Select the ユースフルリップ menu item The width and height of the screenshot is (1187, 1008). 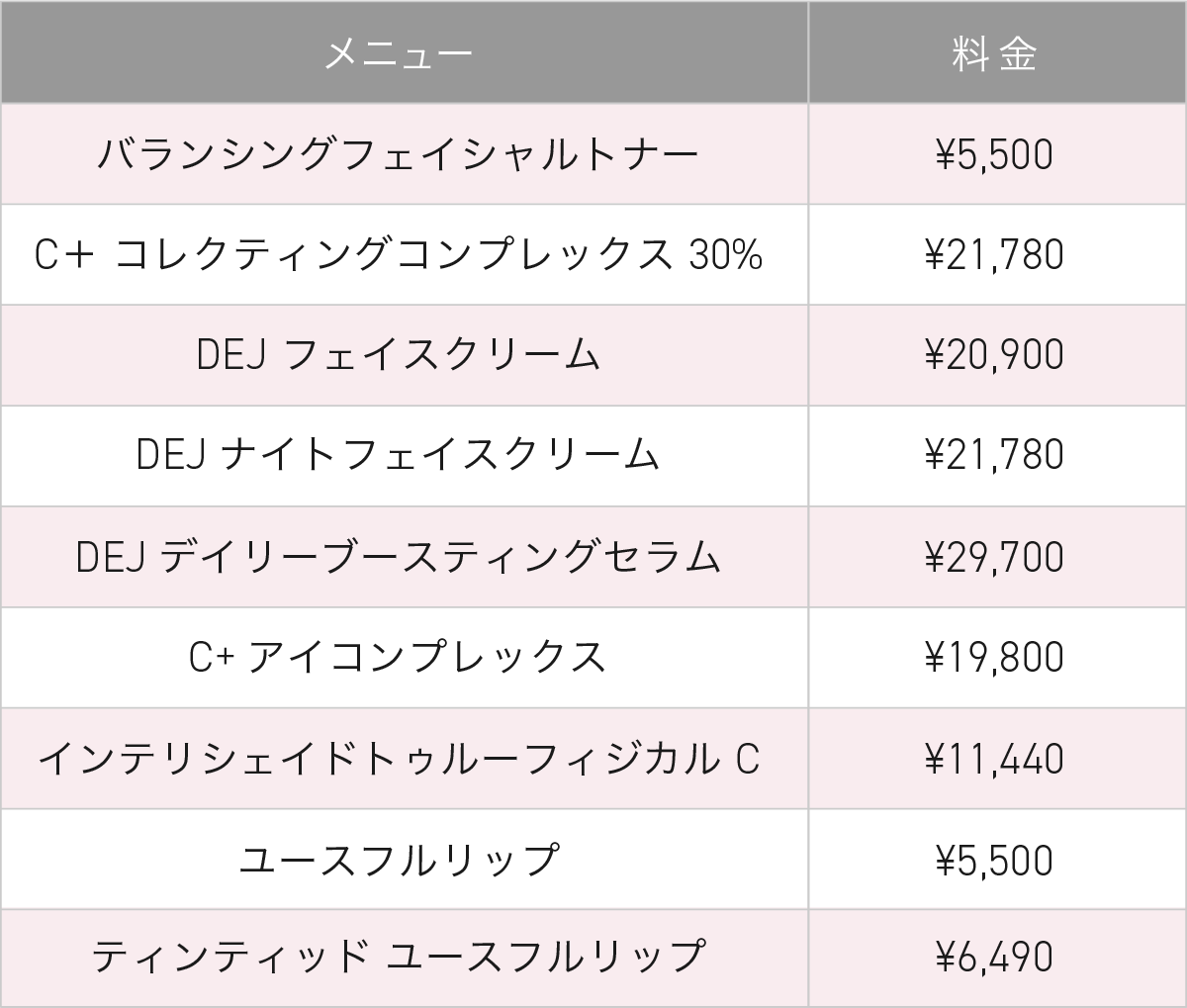pyautogui.click(x=399, y=860)
